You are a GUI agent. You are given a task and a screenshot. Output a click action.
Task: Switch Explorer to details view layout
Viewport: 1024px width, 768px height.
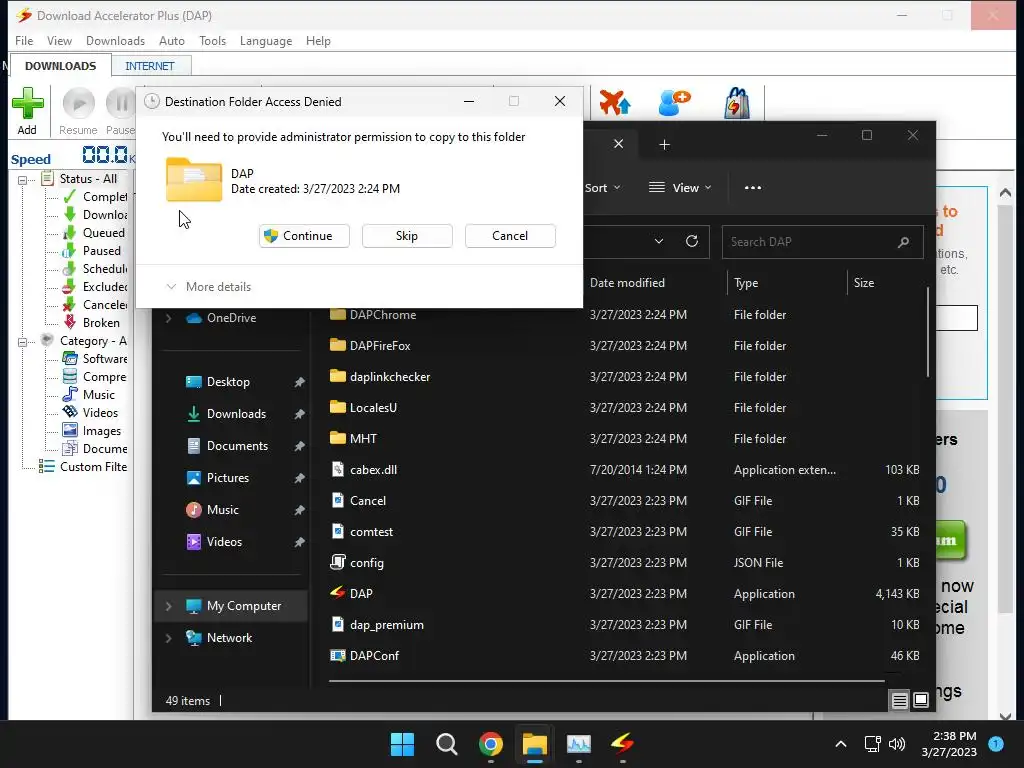[899, 701]
